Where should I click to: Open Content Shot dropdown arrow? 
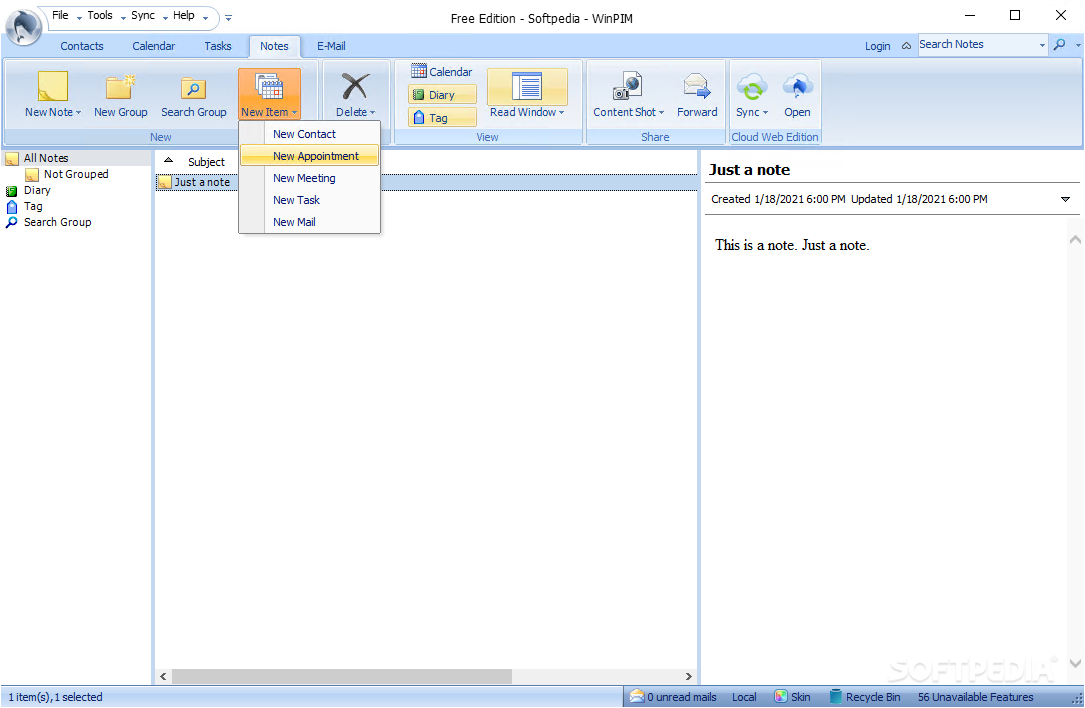(661, 113)
